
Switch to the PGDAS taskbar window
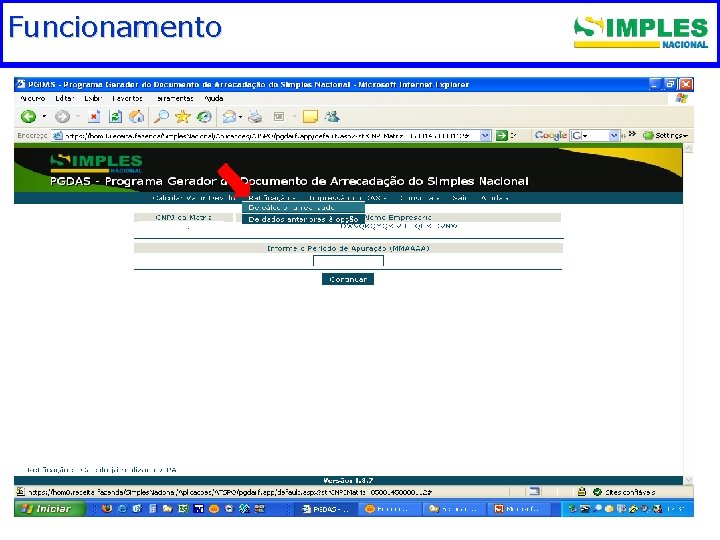coord(328,509)
